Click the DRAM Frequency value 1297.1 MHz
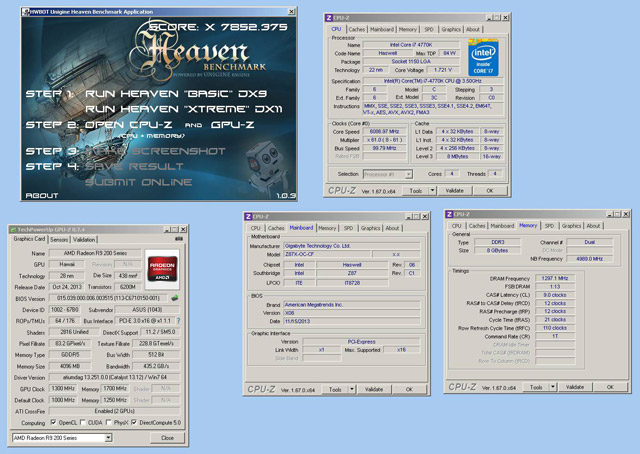 click(x=555, y=278)
